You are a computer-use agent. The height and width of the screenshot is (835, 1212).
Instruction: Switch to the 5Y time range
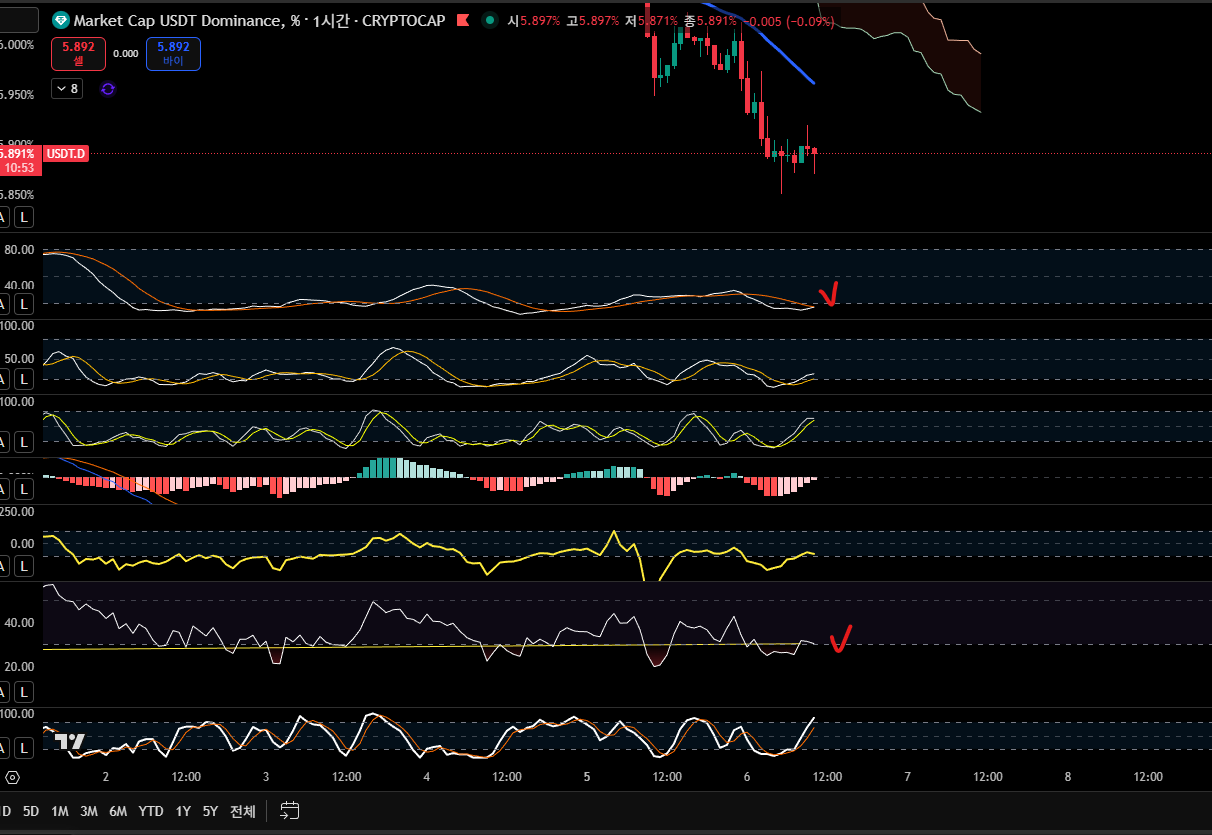210,811
